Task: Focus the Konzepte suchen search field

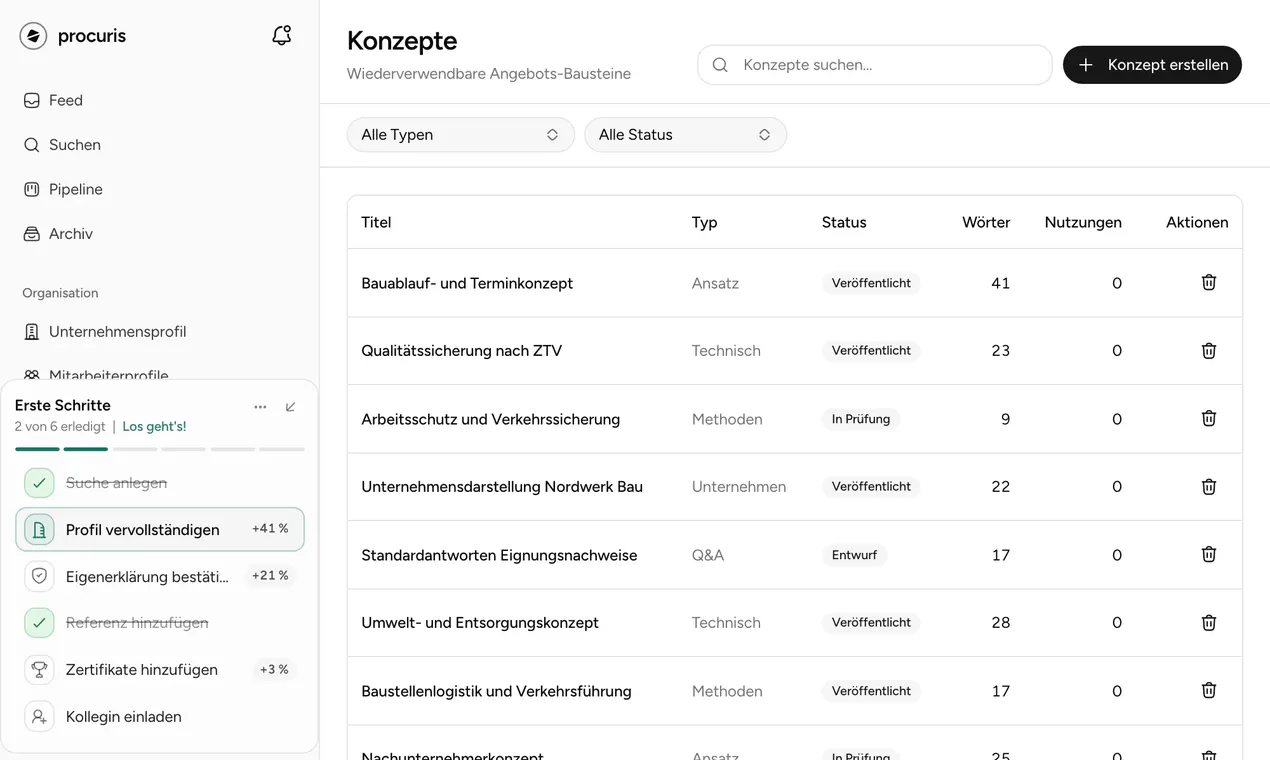Action: (875, 65)
